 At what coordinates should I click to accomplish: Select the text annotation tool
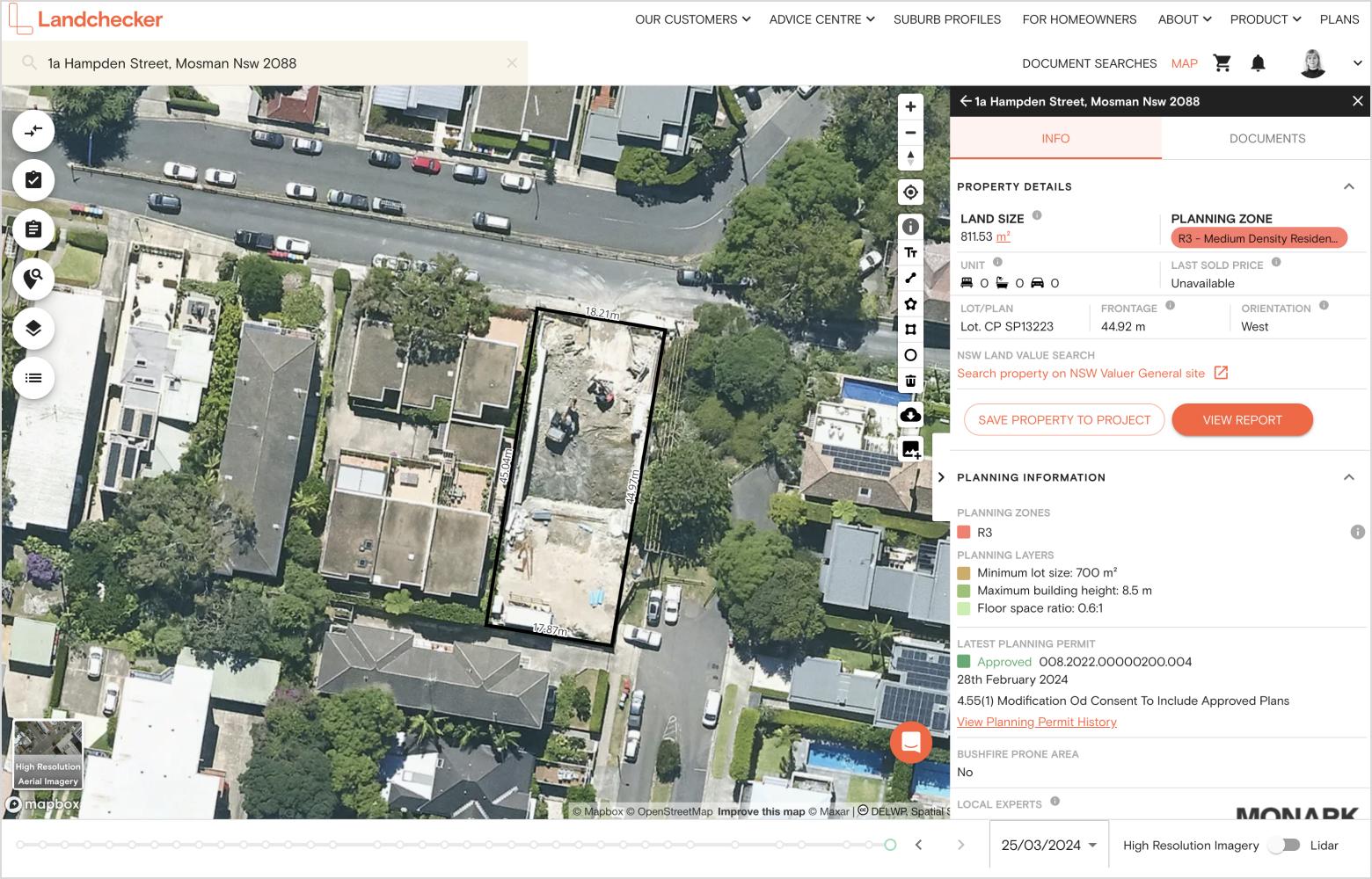910,252
